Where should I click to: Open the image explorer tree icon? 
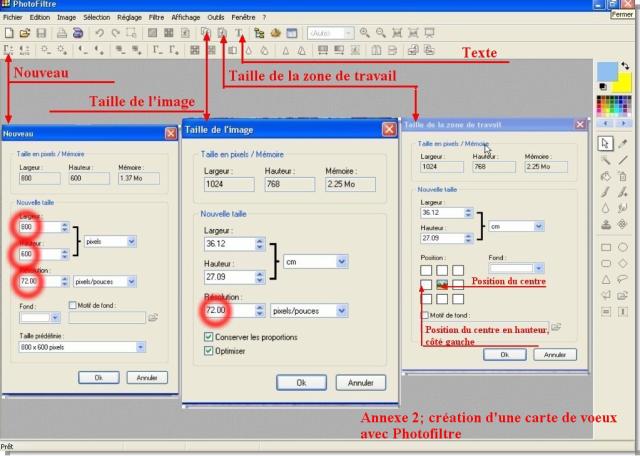(259, 33)
